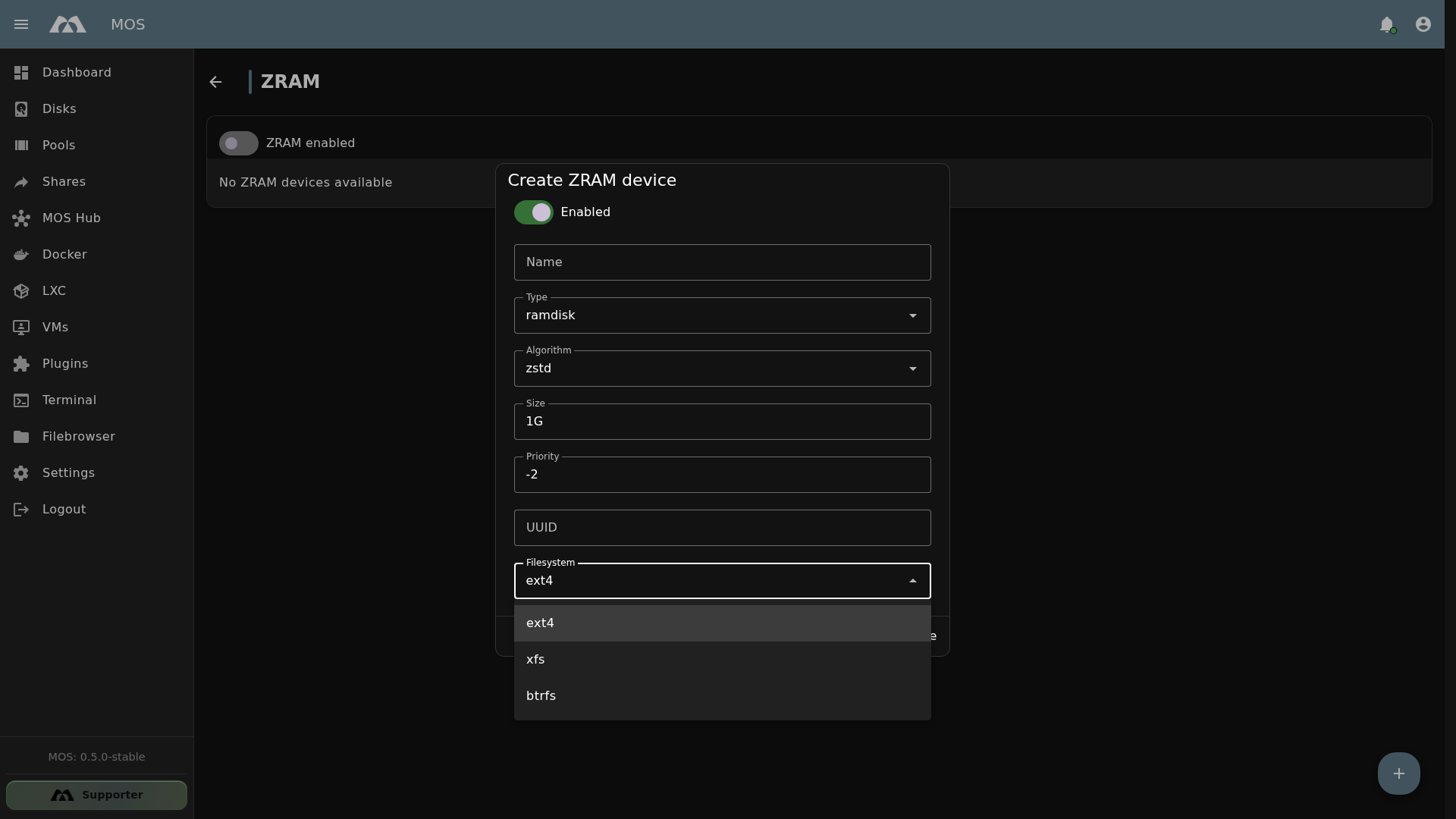Click the LXC cube icon
This screenshot has height=819, width=1456.
[x=21, y=291]
